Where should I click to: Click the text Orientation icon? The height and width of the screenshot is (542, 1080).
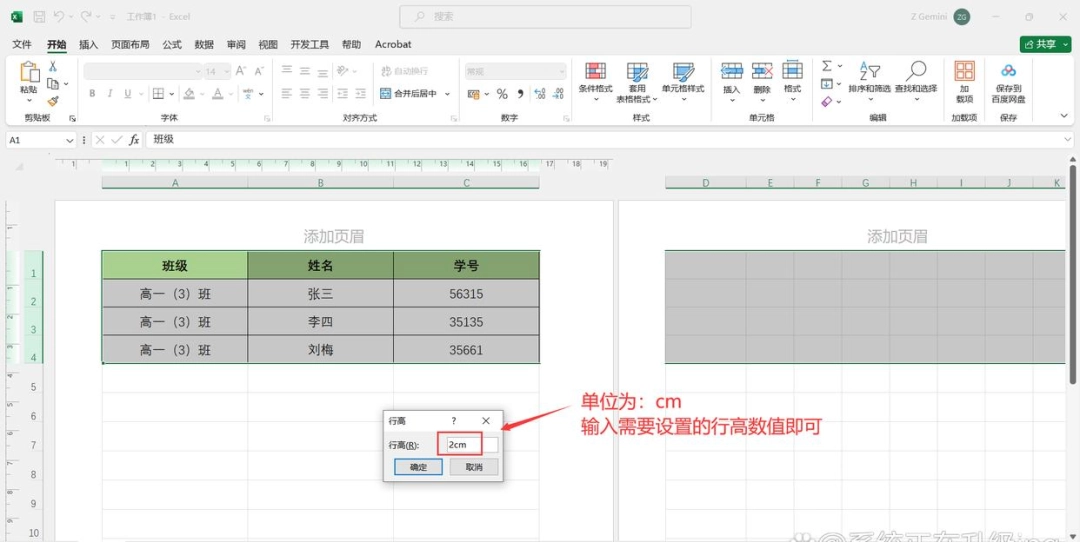point(342,71)
